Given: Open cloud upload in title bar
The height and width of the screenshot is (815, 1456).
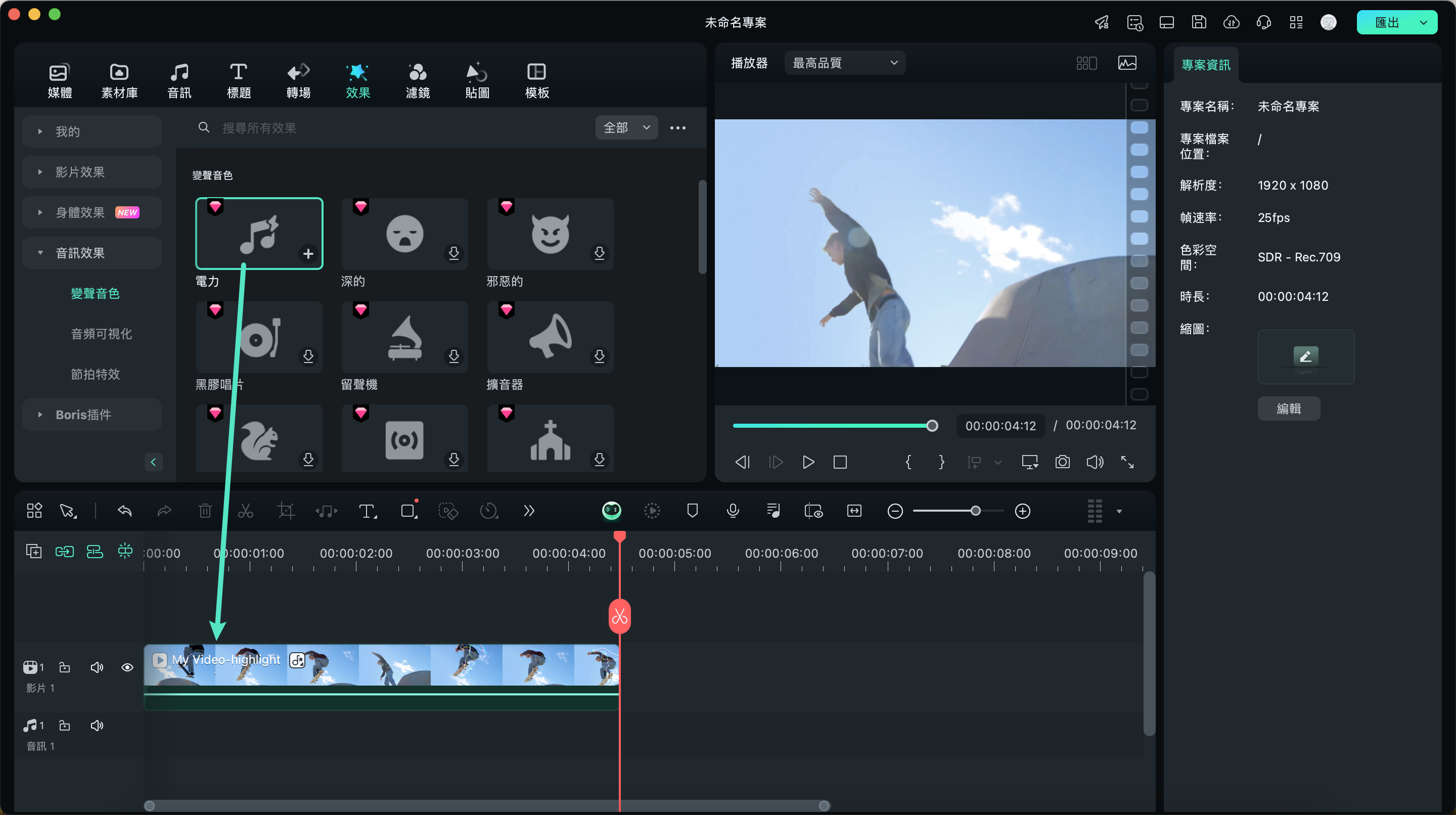Looking at the screenshot, I should pos(1231,22).
